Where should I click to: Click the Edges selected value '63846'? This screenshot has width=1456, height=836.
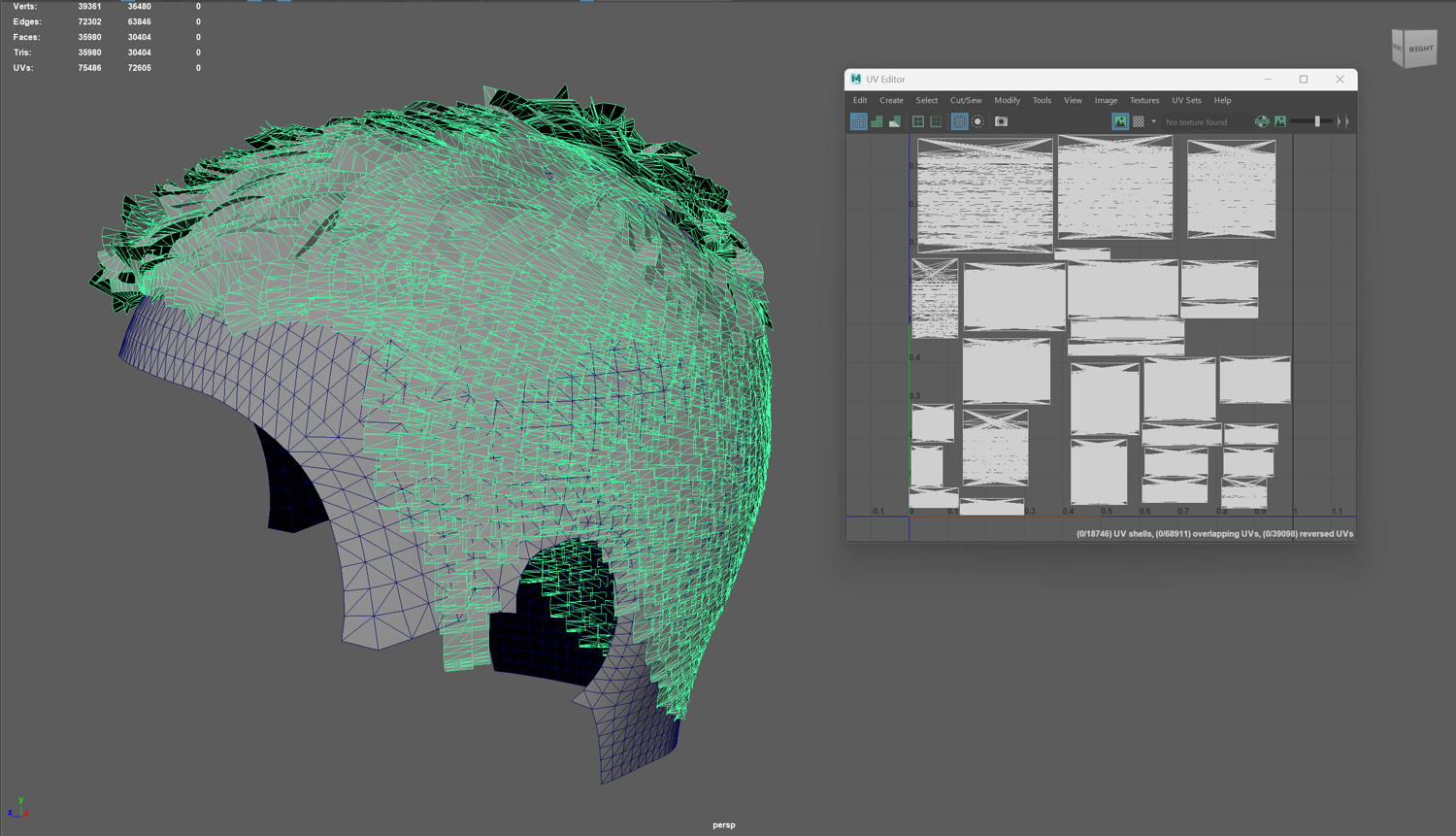[x=139, y=21]
